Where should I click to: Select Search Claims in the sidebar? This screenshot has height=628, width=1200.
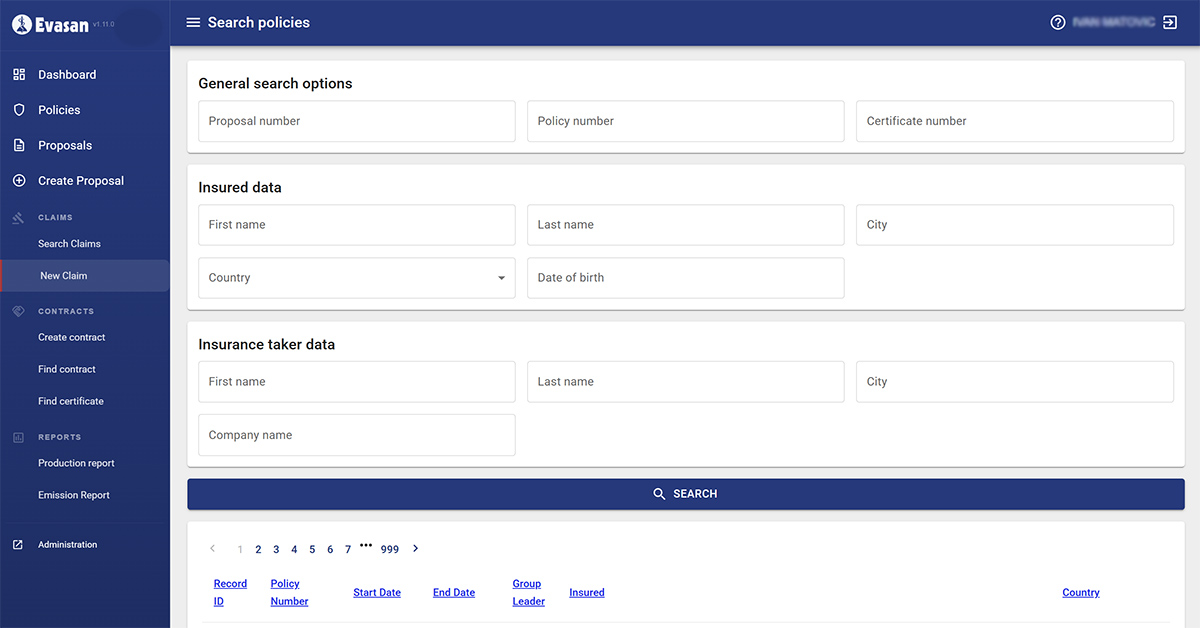coord(70,243)
